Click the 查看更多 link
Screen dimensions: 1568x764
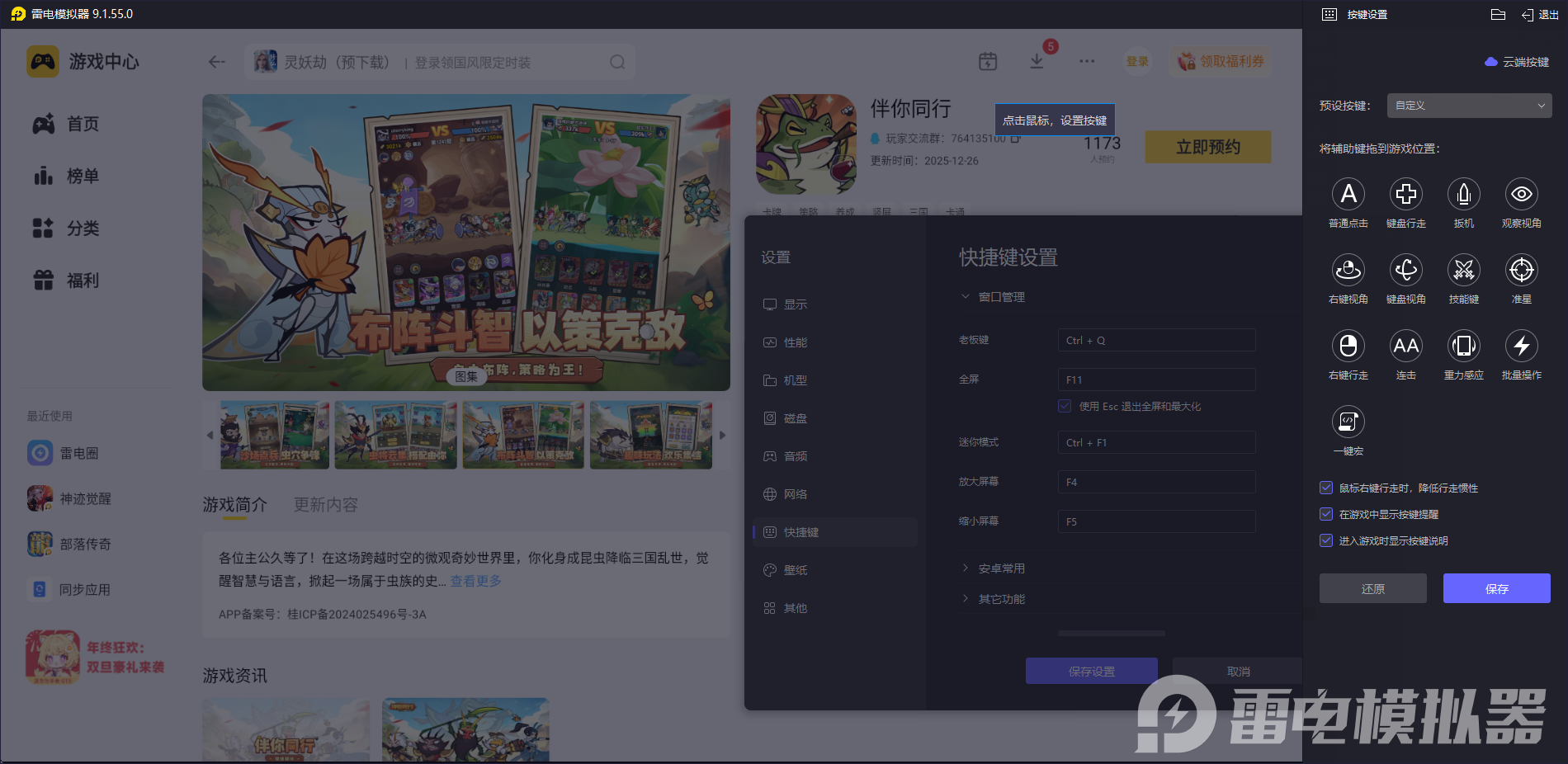[476, 581]
